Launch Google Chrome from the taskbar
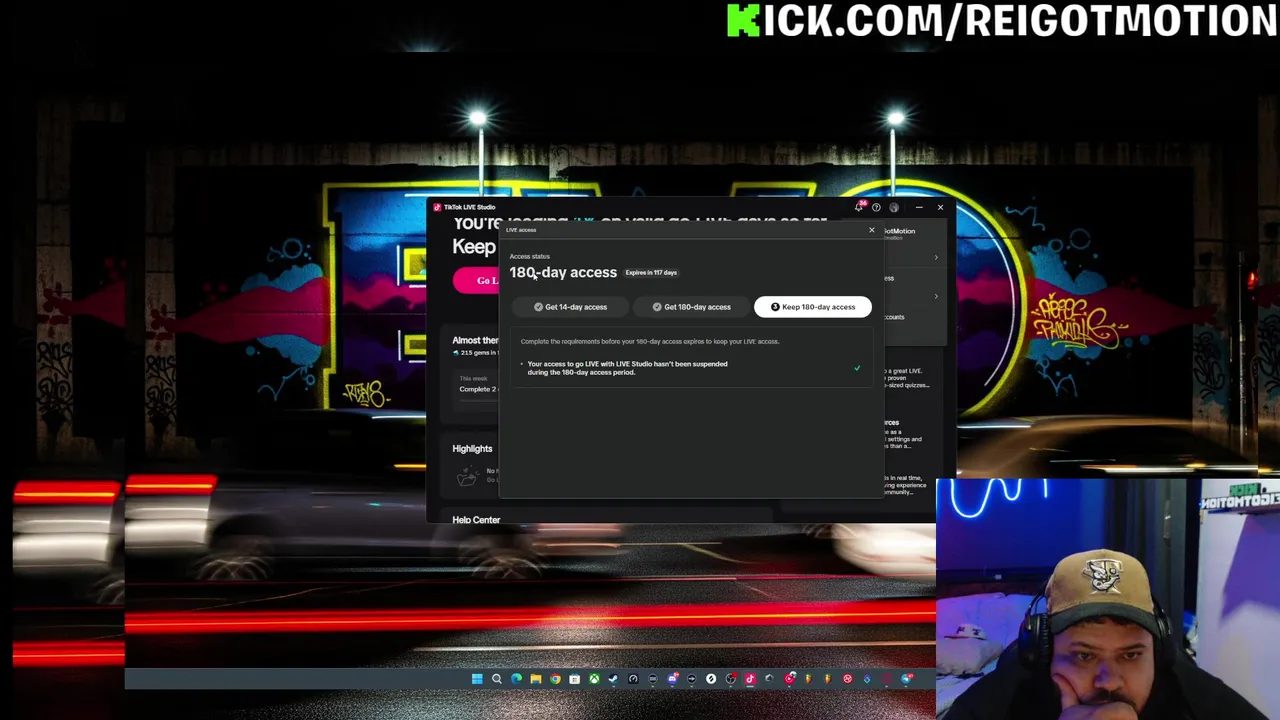Image resolution: width=1280 pixels, height=720 pixels. [555, 679]
